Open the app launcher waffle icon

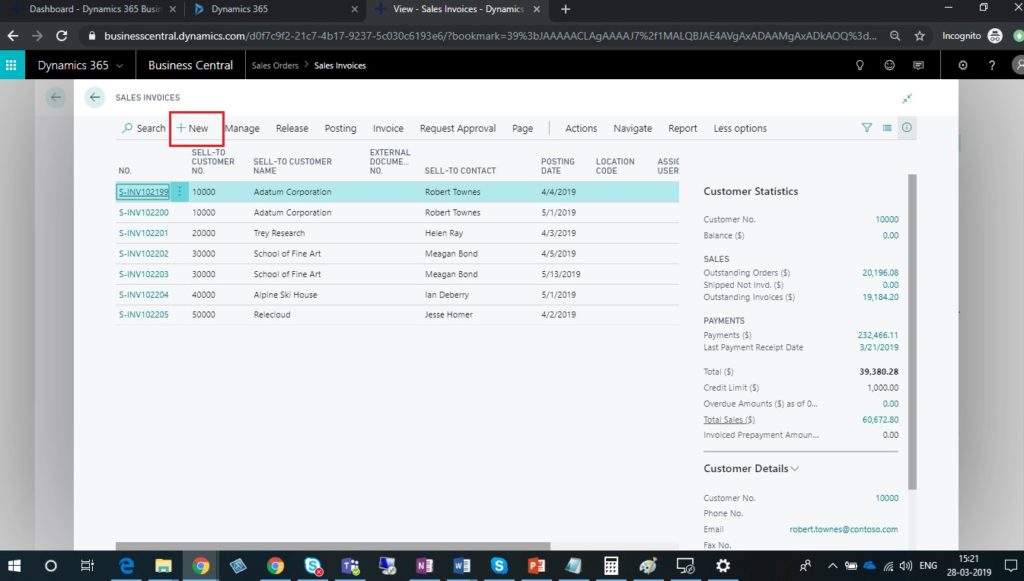[12, 65]
